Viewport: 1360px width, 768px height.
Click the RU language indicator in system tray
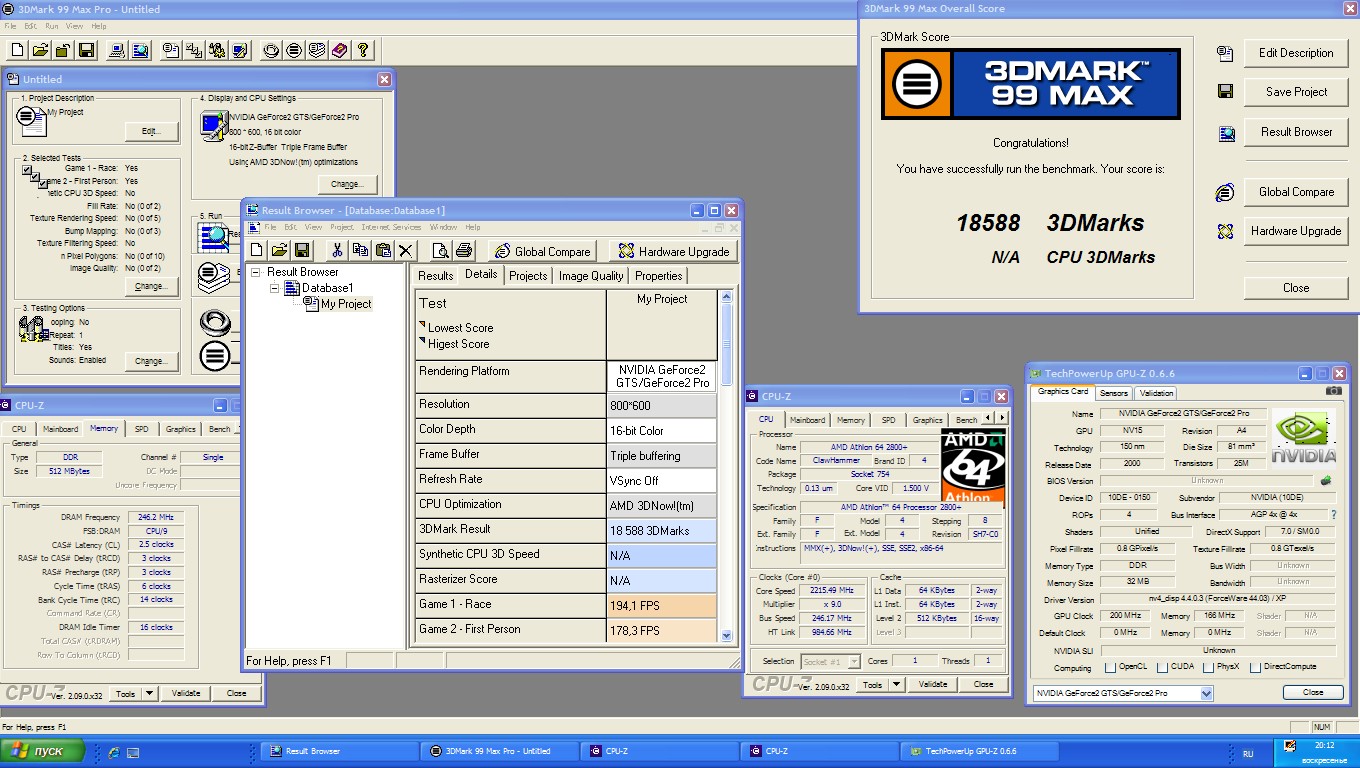pos(1247,753)
